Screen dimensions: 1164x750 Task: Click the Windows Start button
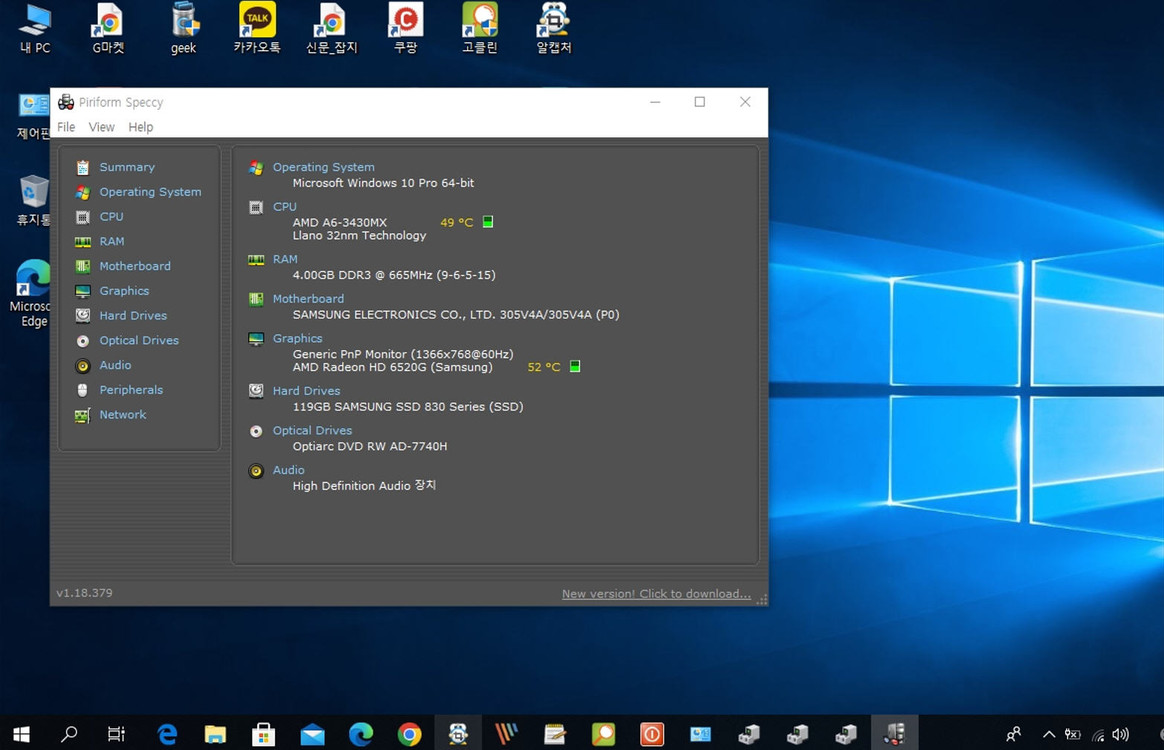point(21,734)
